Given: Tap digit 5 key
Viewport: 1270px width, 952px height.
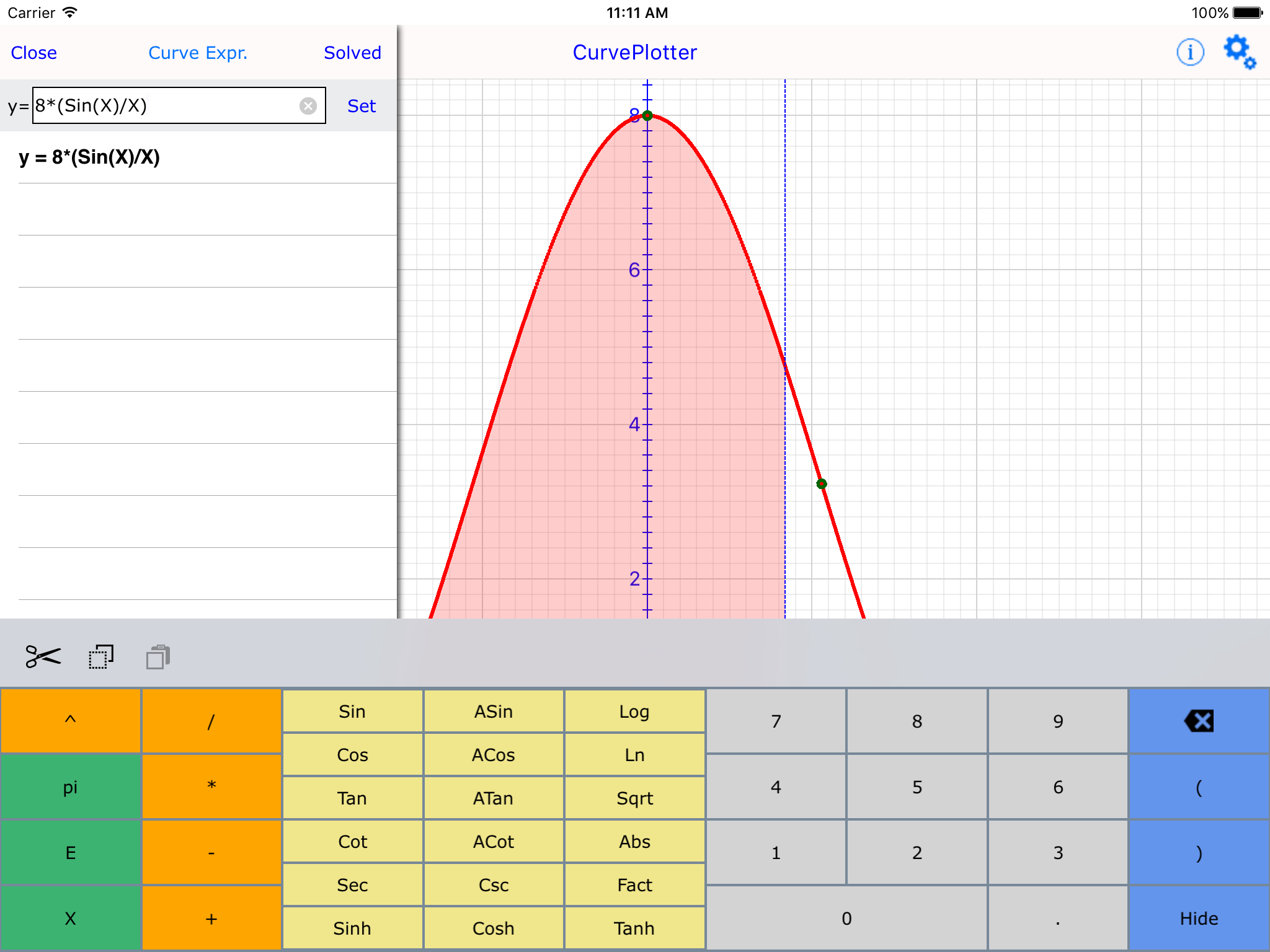Looking at the screenshot, I should click(x=917, y=787).
